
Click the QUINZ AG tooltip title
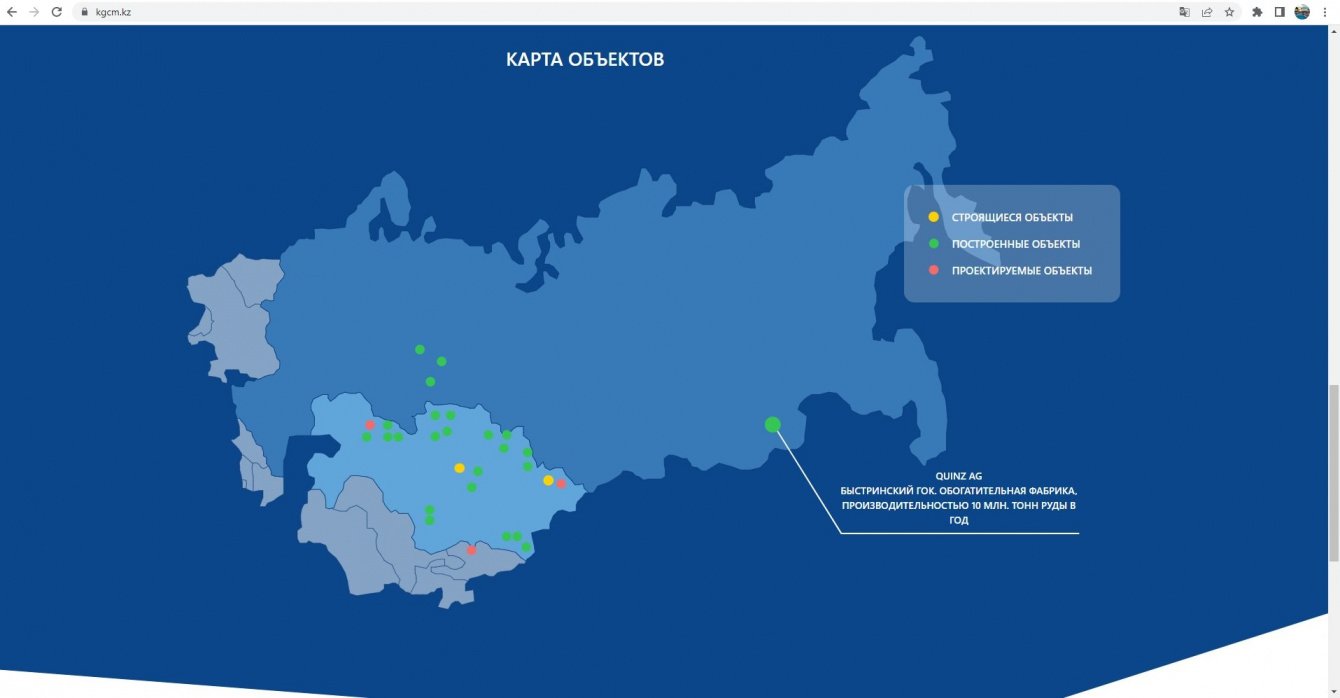pos(959,477)
